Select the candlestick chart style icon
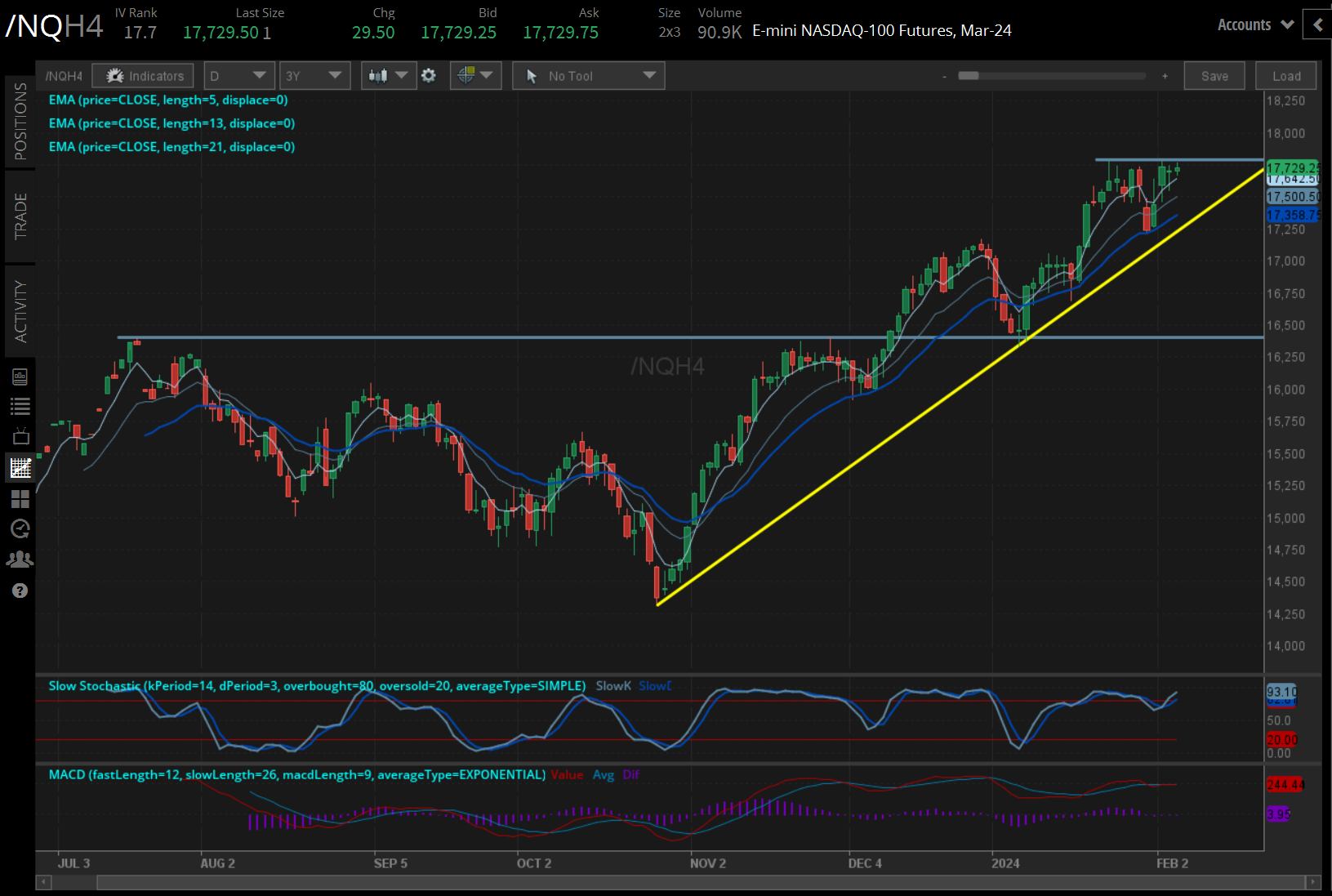The width and height of the screenshot is (1332, 896). click(x=379, y=75)
